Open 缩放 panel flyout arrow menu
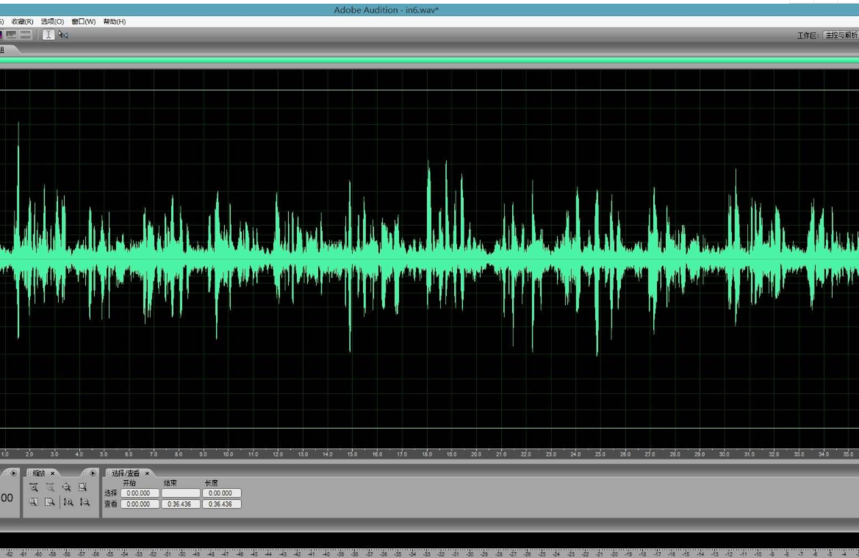Screen dimensions: 859x558 pyautogui.click(x=93, y=473)
